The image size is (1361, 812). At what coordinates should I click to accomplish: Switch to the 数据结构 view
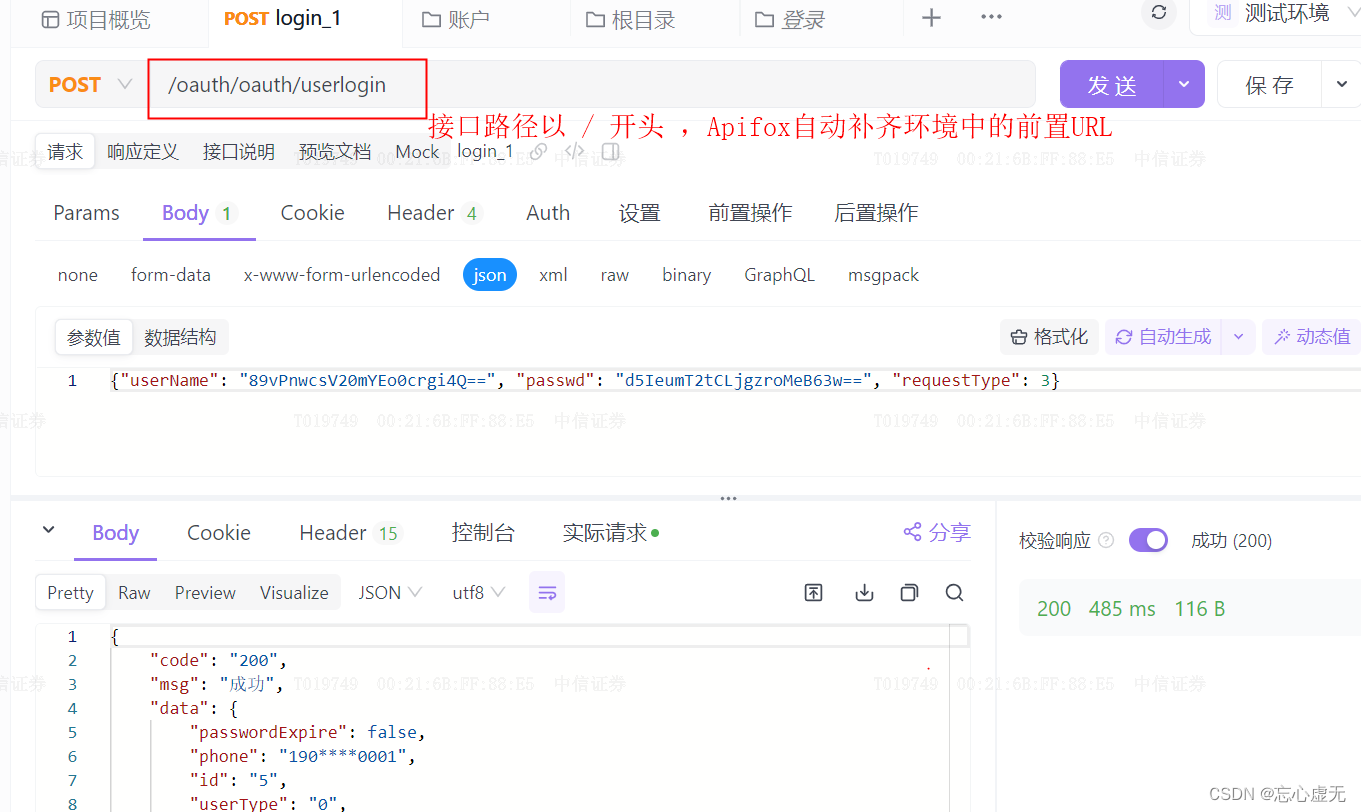click(x=180, y=338)
